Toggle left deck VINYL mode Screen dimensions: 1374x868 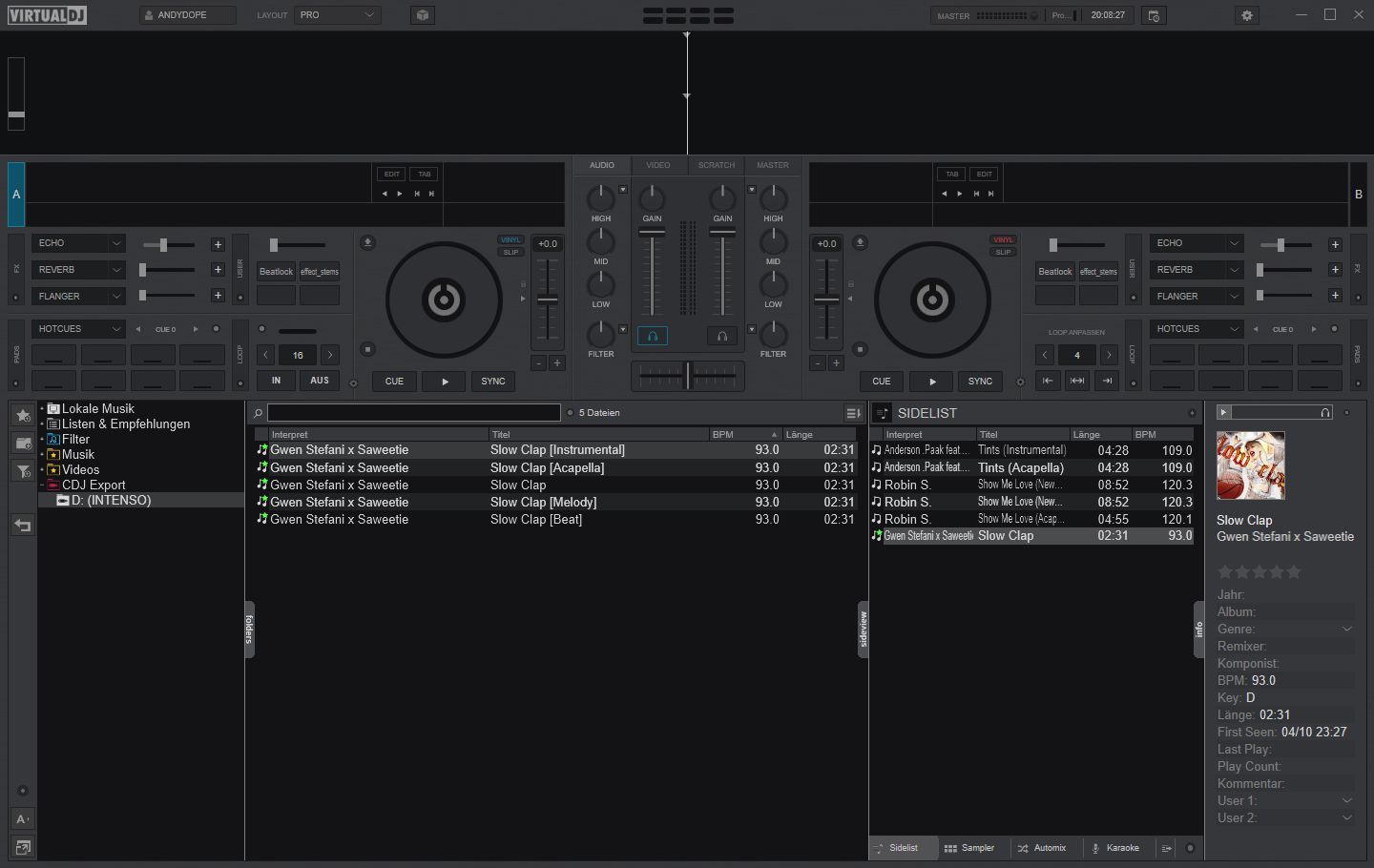tap(510, 240)
